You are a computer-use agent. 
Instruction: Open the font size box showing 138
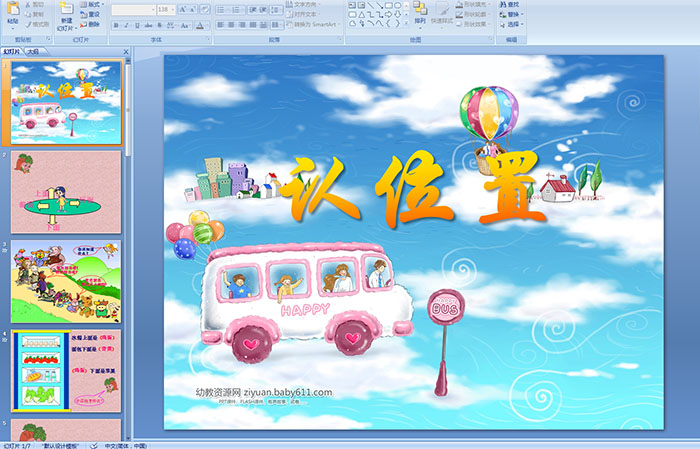(x=166, y=10)
